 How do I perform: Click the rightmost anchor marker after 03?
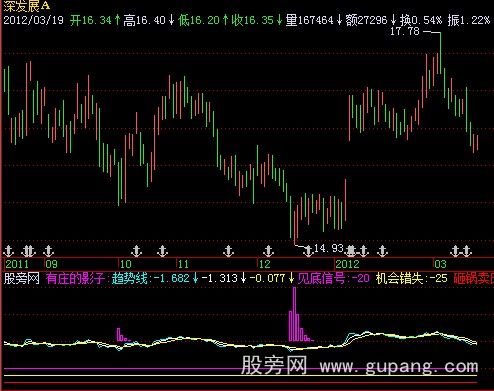[x=467, y=250]
